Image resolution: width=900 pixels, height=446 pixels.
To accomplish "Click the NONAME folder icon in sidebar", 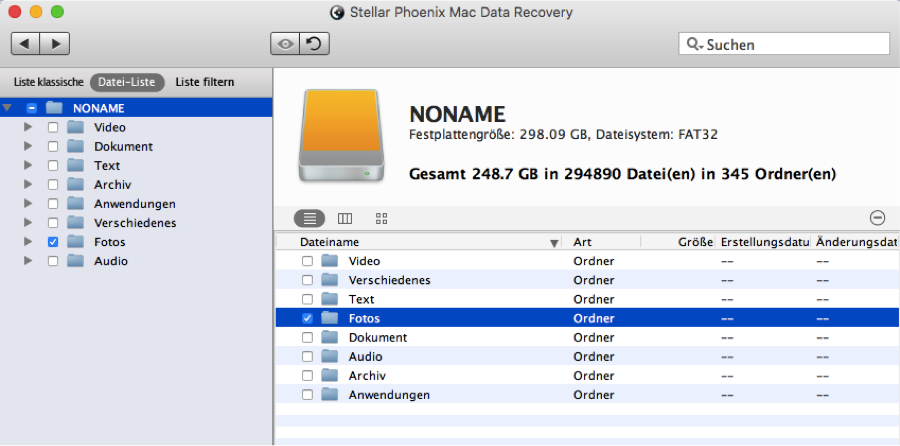I will [x=54, y=108].
